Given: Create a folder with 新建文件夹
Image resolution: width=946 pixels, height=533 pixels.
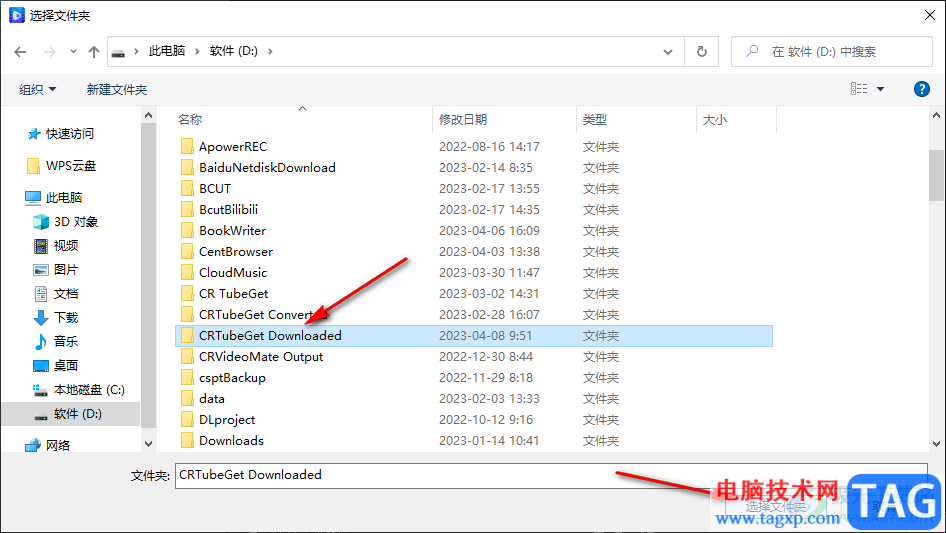Looking at the screenshot, I should [116, 89].
